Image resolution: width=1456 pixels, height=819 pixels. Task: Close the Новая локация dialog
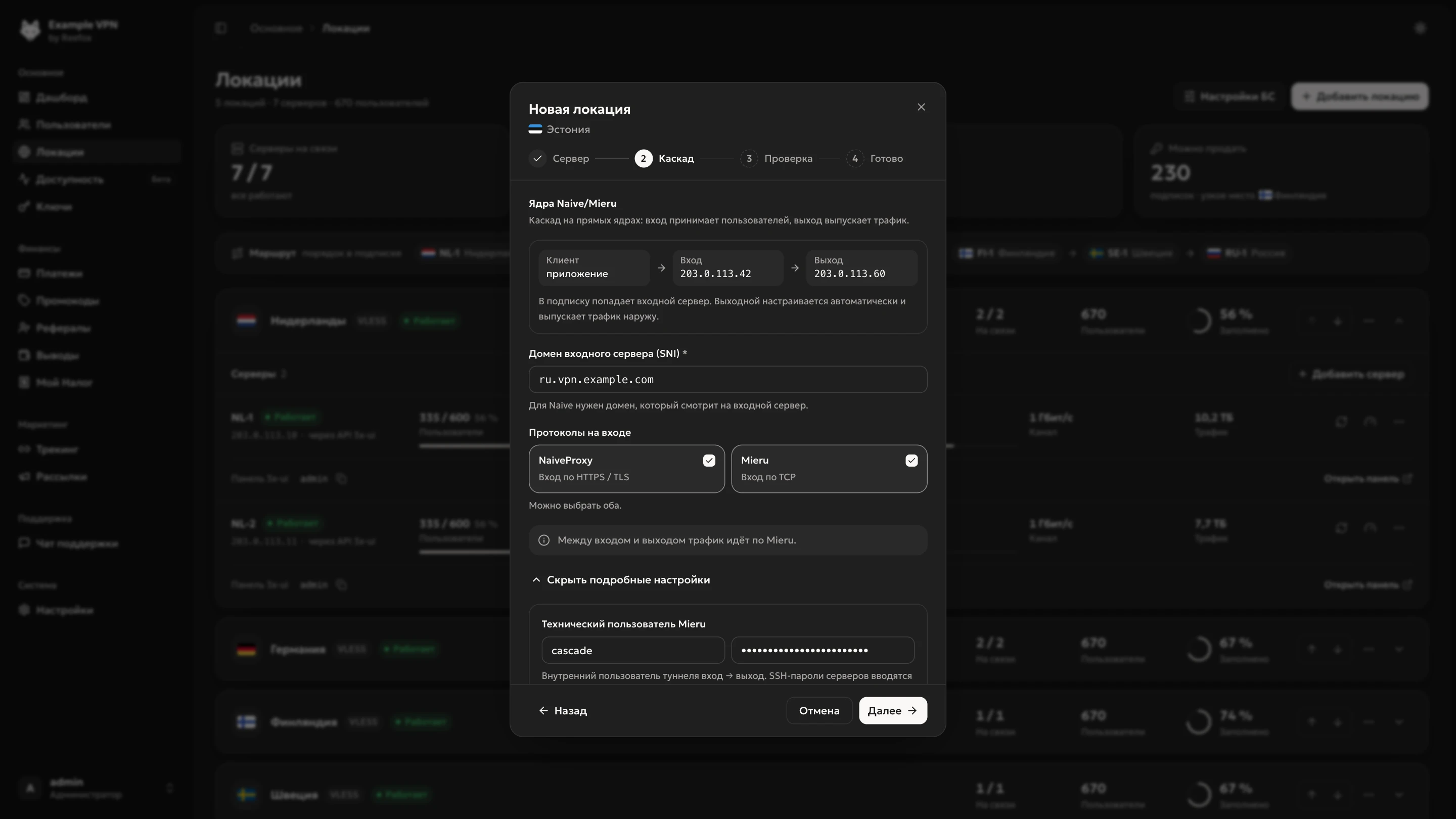(921, 107)
